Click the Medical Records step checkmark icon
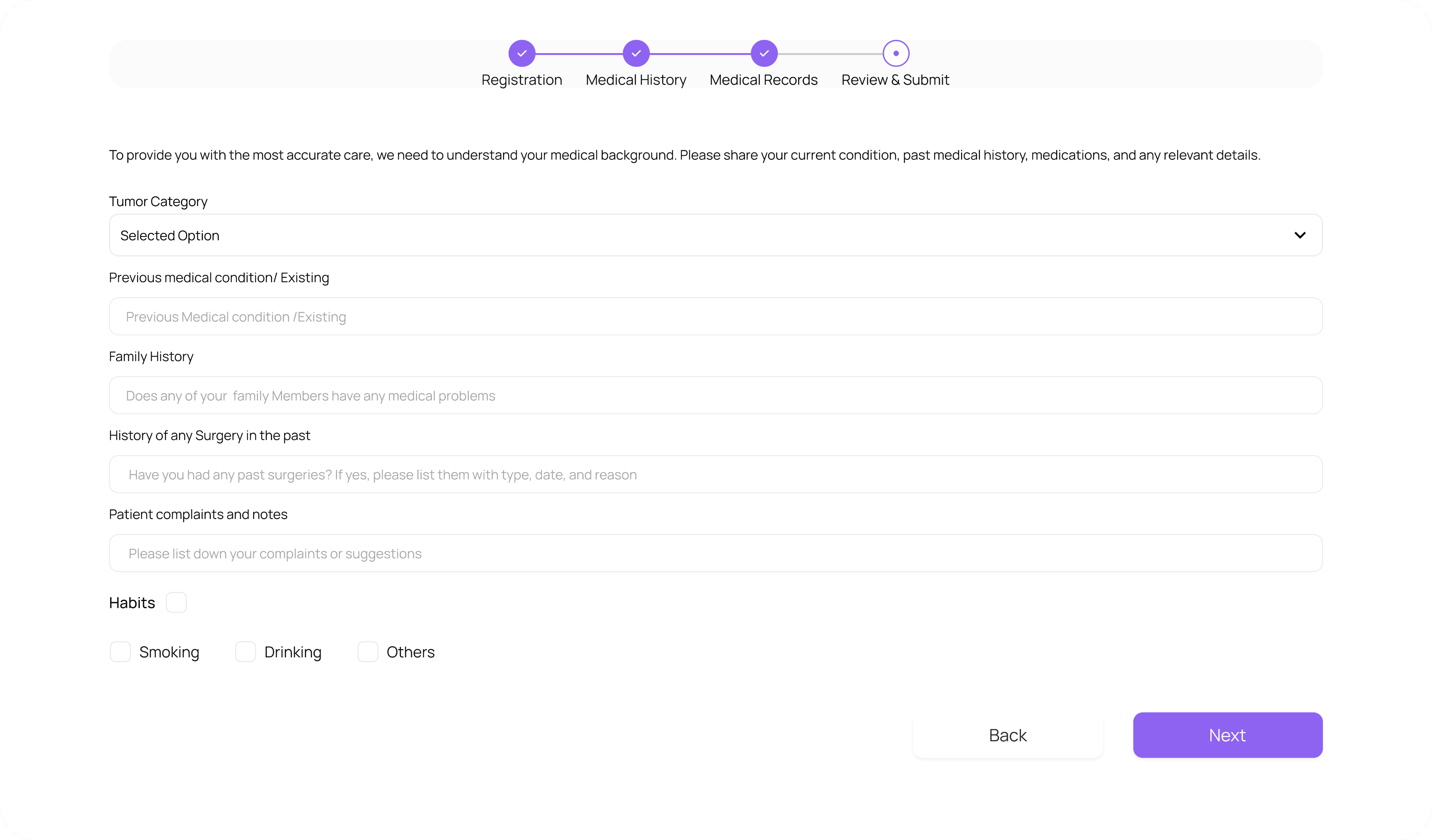The height and width of the screenshot is (840, 1432). (764, 53)
